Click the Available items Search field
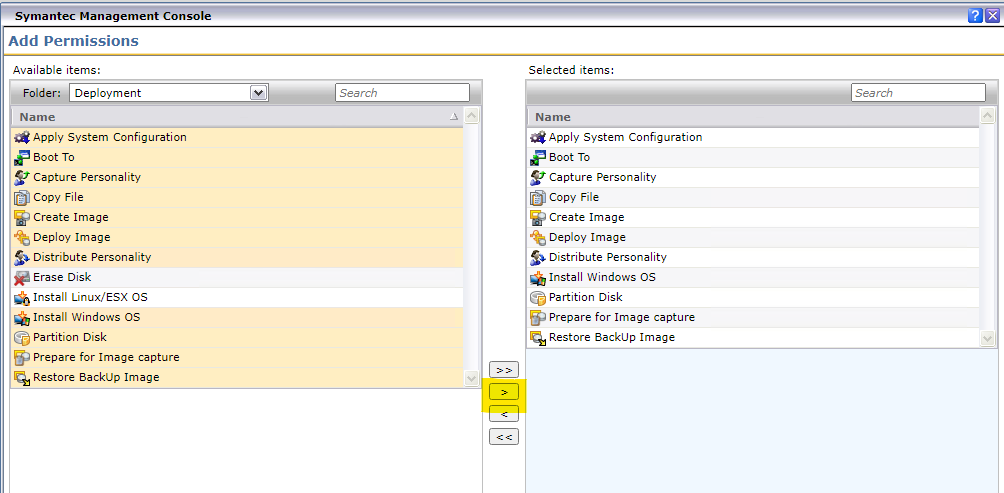Screen dimensions: 1004x493 [x=402, y=93]
